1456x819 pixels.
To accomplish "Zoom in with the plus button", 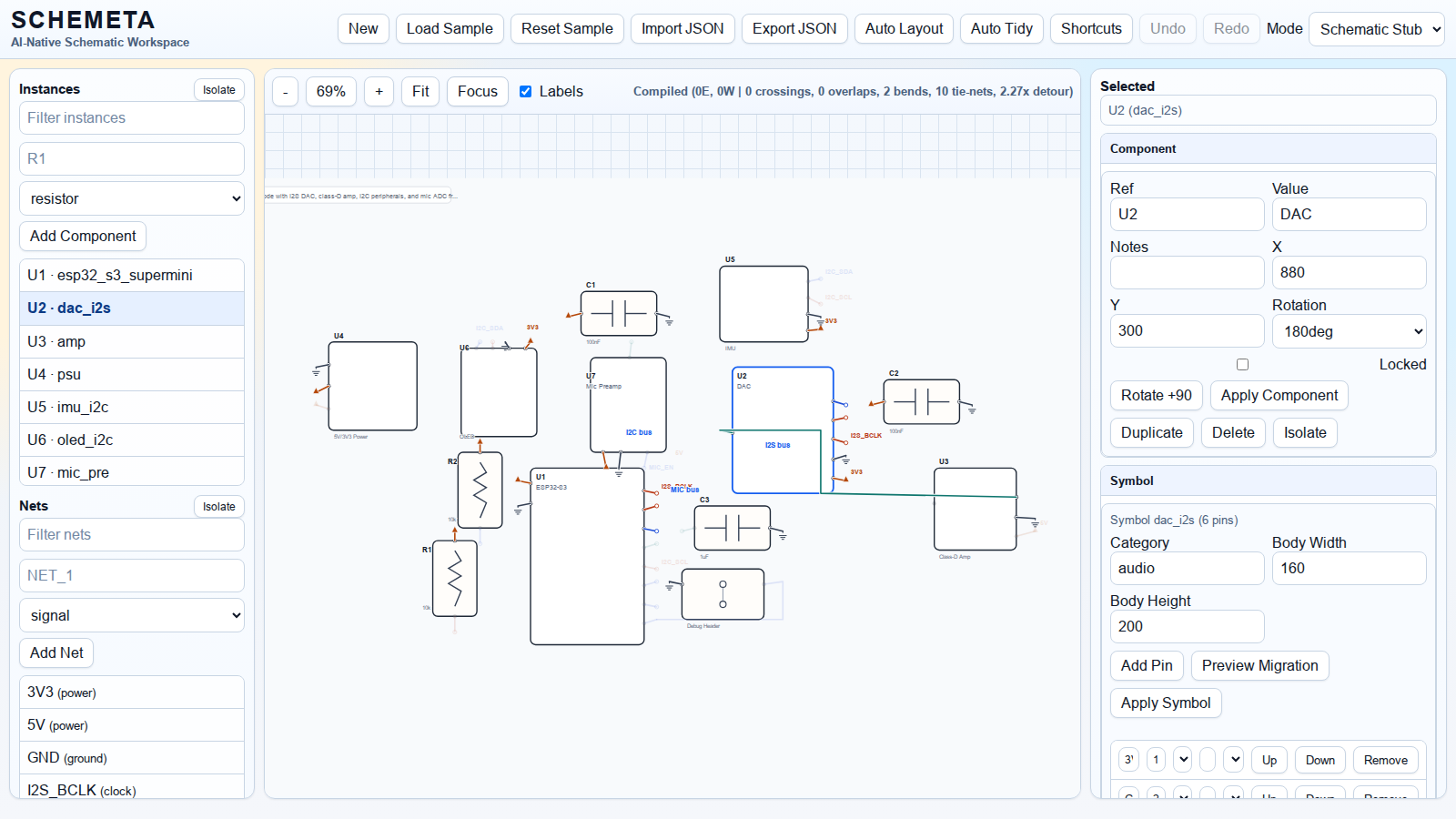I will coord(379,92).
